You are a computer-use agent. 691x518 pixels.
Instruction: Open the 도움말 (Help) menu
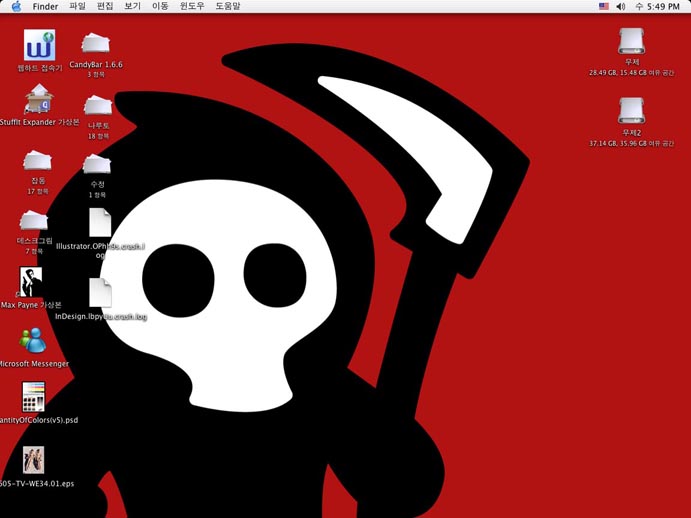point(228,6)
